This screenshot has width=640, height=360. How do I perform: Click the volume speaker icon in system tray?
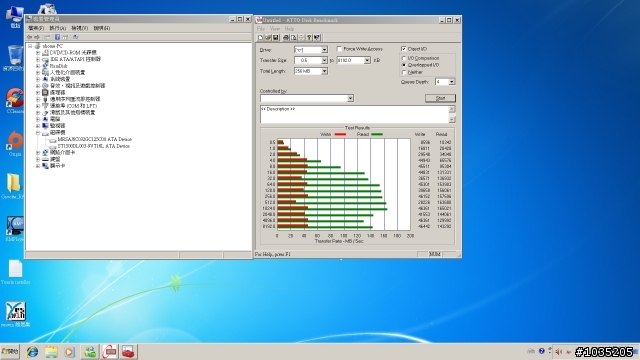point(558,351)
